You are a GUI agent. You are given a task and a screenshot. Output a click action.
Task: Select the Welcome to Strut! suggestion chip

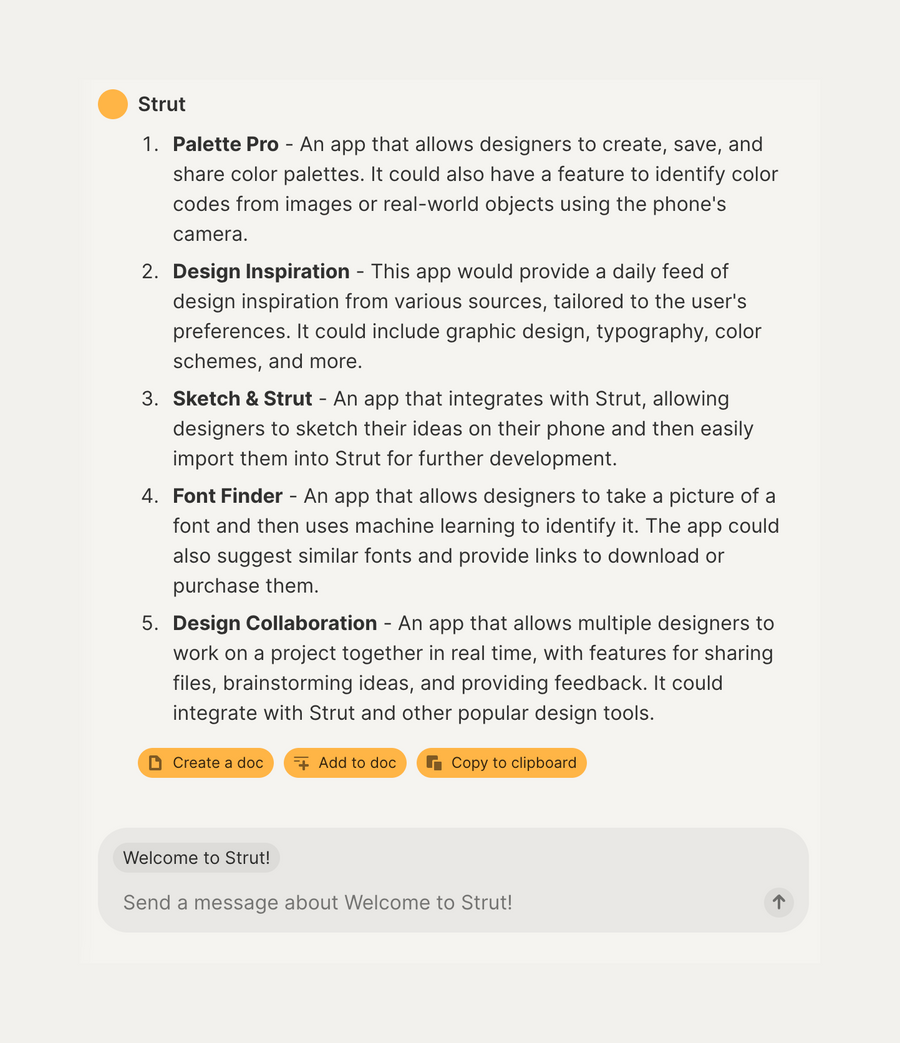pos(196,857)
